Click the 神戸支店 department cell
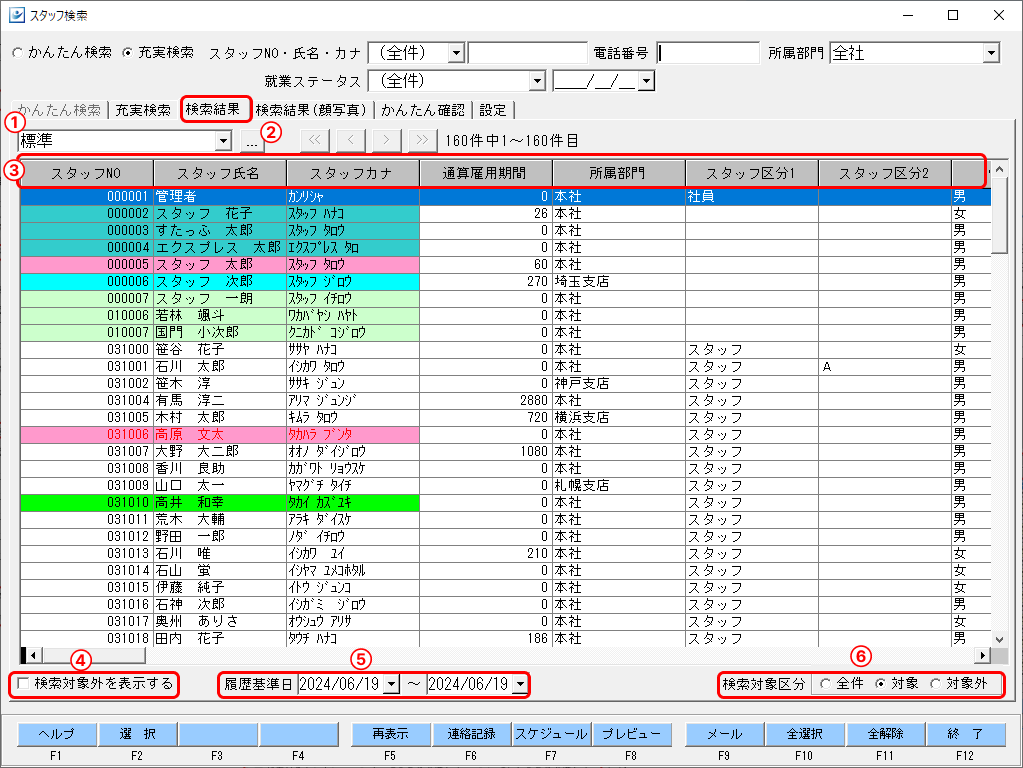The width and height of the screenshot is (1023, 768). (619, 384)
